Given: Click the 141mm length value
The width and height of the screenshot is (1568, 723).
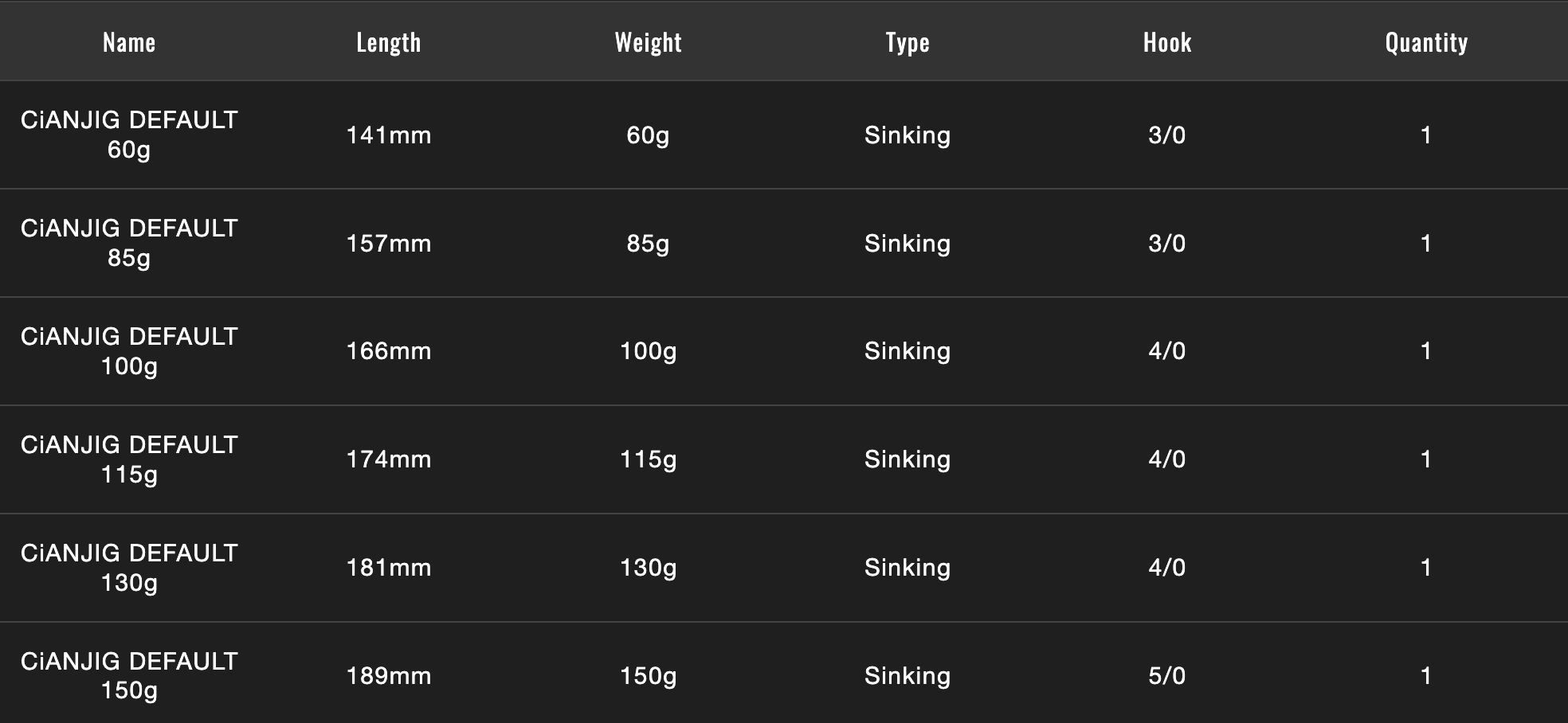Looking at the screenshot, I should coord(389,135).
